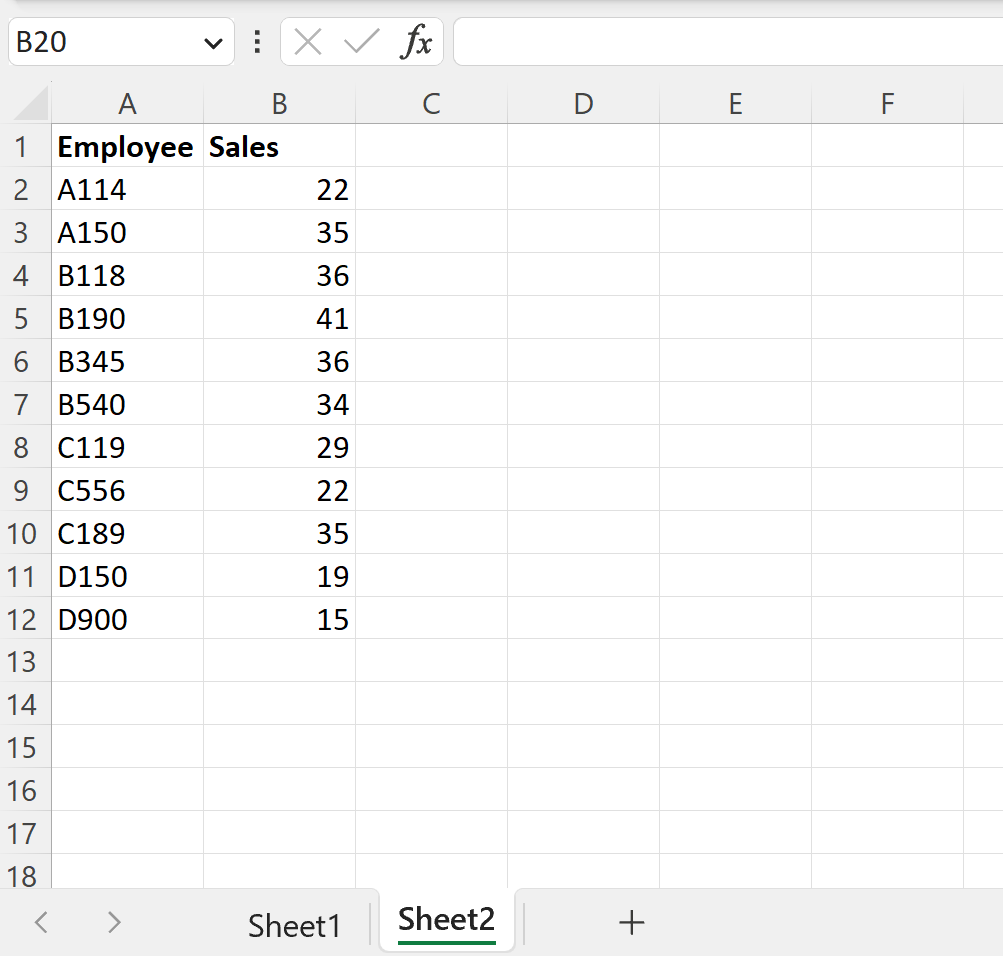Screen dimensions: 1003x956
Task: Select column D header
Action: pyautogui.click(x=583, y=103)
